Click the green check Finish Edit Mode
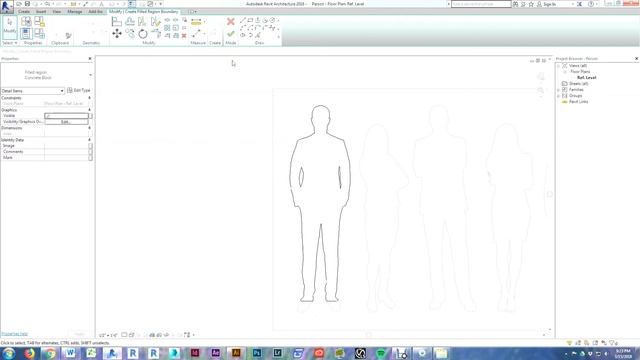This screenshot has width=640, height=360. (231, 34)
